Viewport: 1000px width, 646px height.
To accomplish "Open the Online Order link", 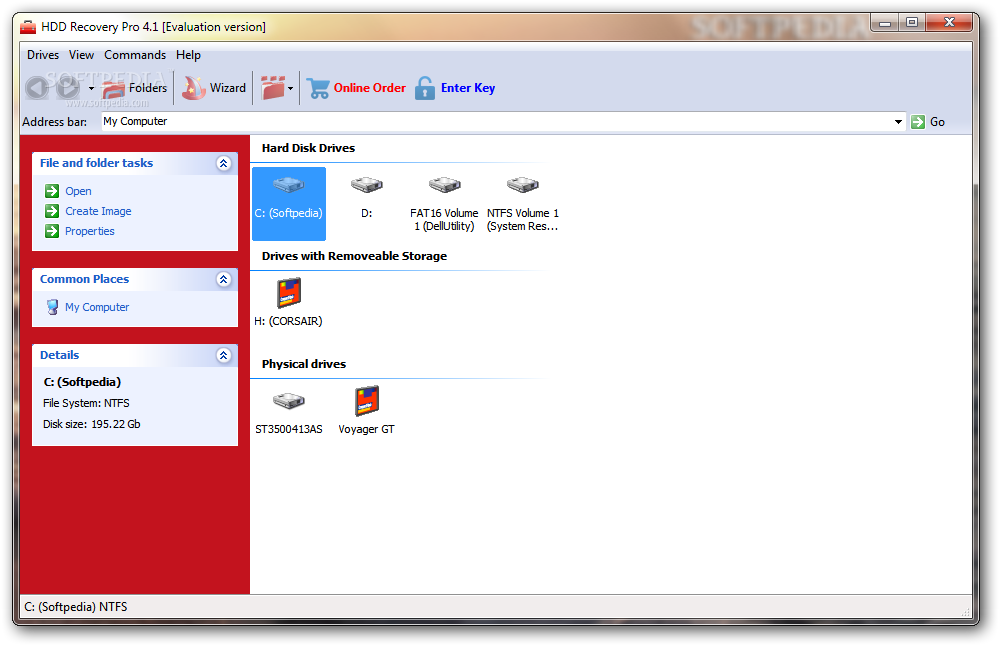I will pyautogui.click(x=369, y=88).
